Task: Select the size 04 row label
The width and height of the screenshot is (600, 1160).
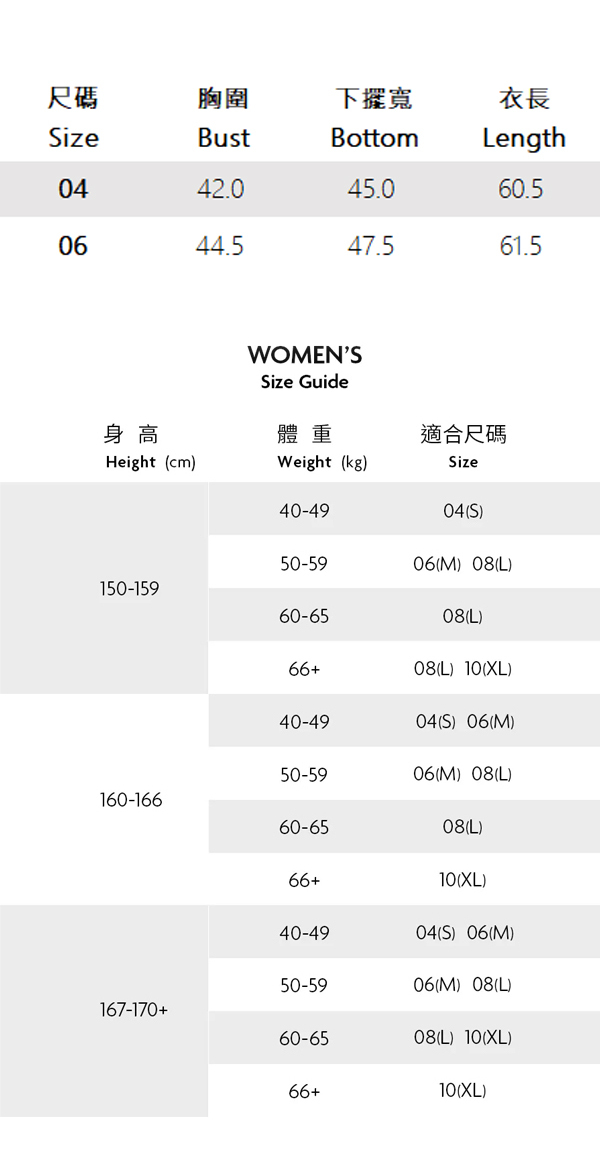Action: (73, 189)
